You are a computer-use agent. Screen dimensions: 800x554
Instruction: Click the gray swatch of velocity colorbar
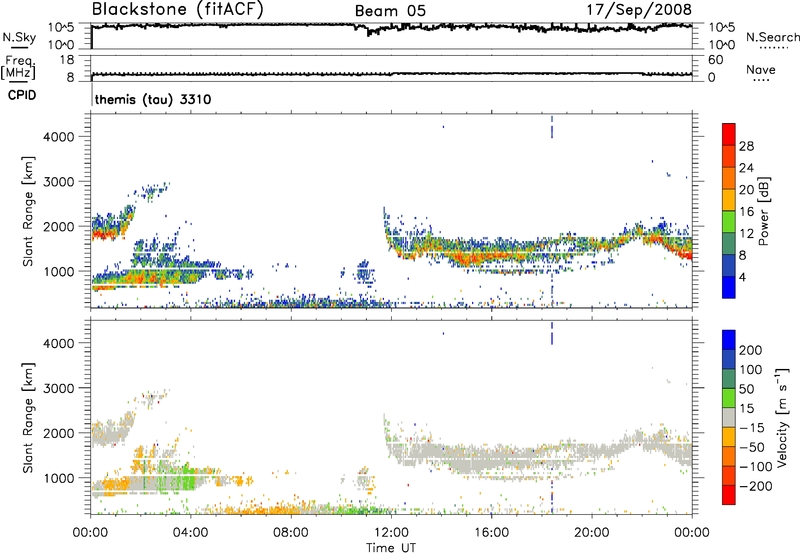coord(729,417)
